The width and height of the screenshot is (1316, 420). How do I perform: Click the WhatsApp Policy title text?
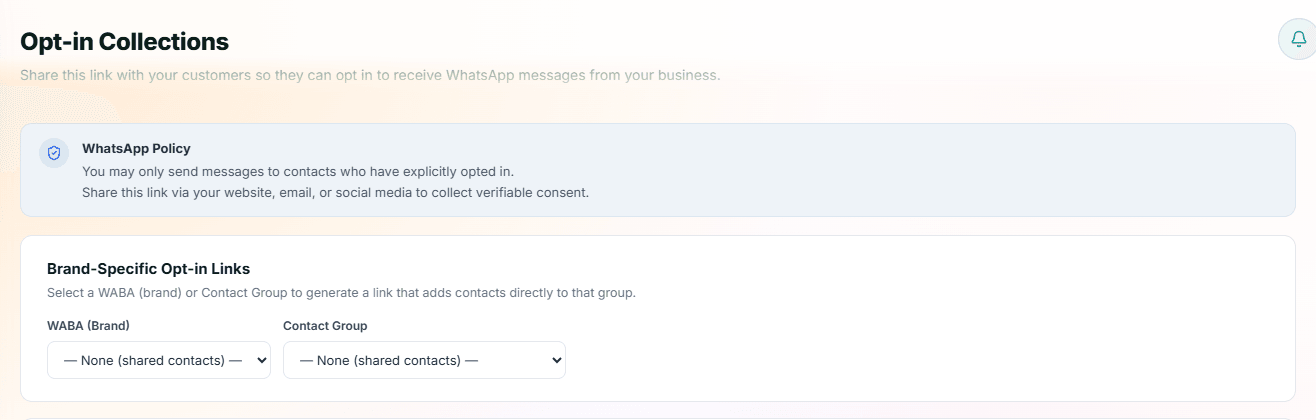pos(136,148)
